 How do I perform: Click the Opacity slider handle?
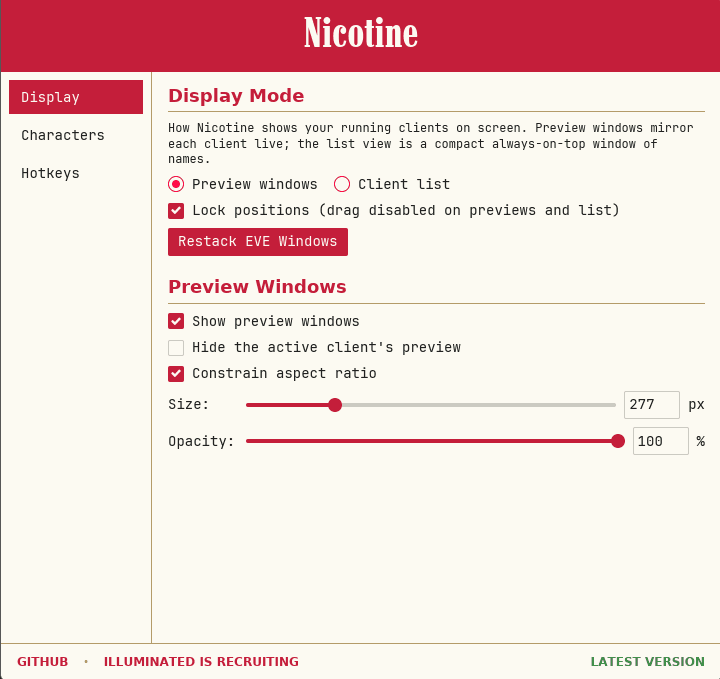coord(618,441)
